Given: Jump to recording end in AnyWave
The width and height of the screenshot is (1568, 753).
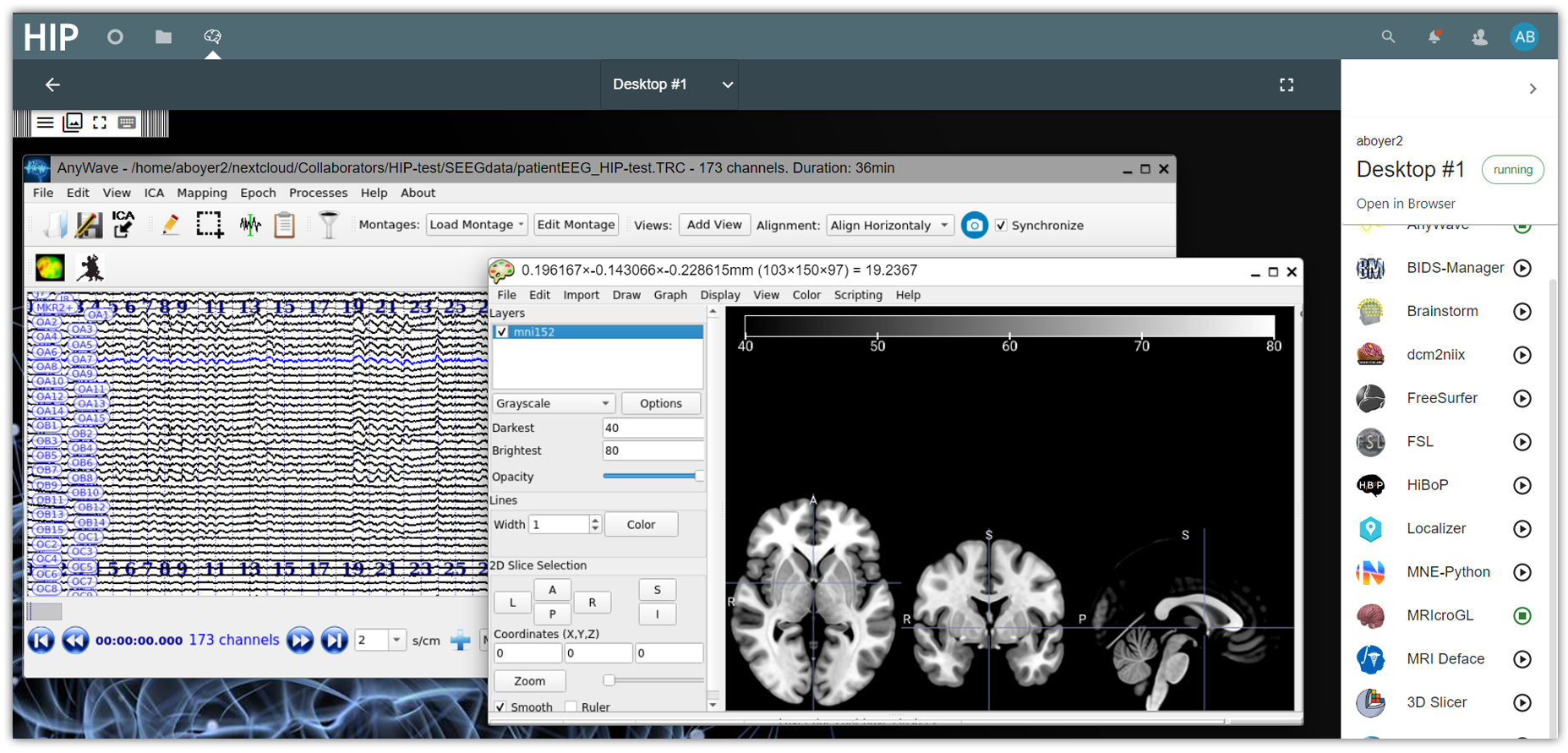Looking at the screenshot, I should click(335, 640).
